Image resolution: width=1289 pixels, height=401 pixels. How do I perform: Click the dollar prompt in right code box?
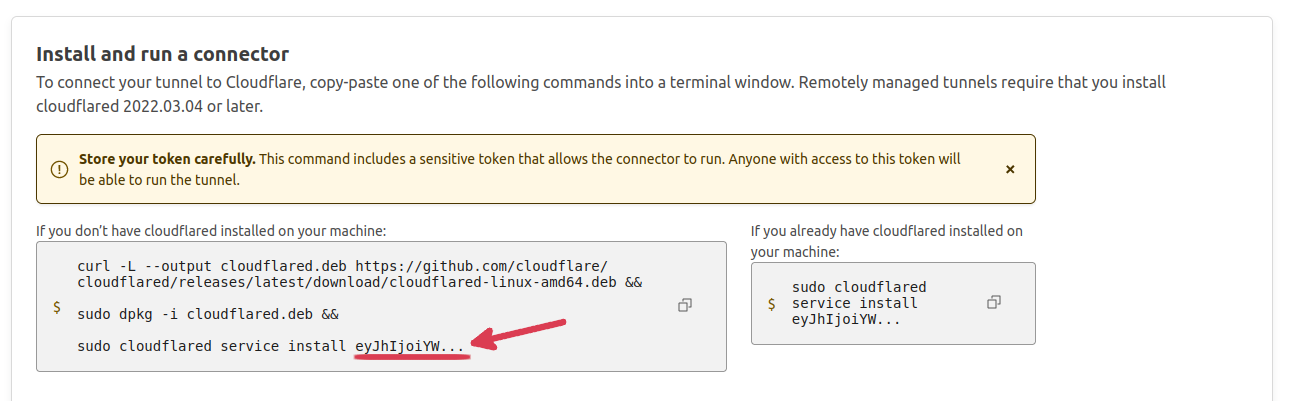[771, 304]
